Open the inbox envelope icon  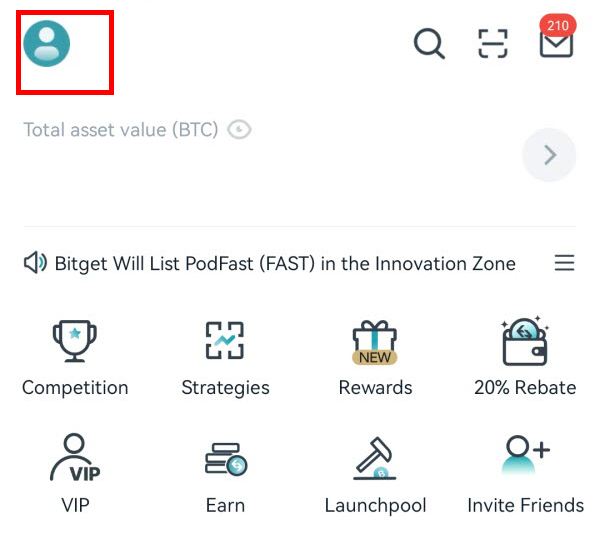coord(556,44)
